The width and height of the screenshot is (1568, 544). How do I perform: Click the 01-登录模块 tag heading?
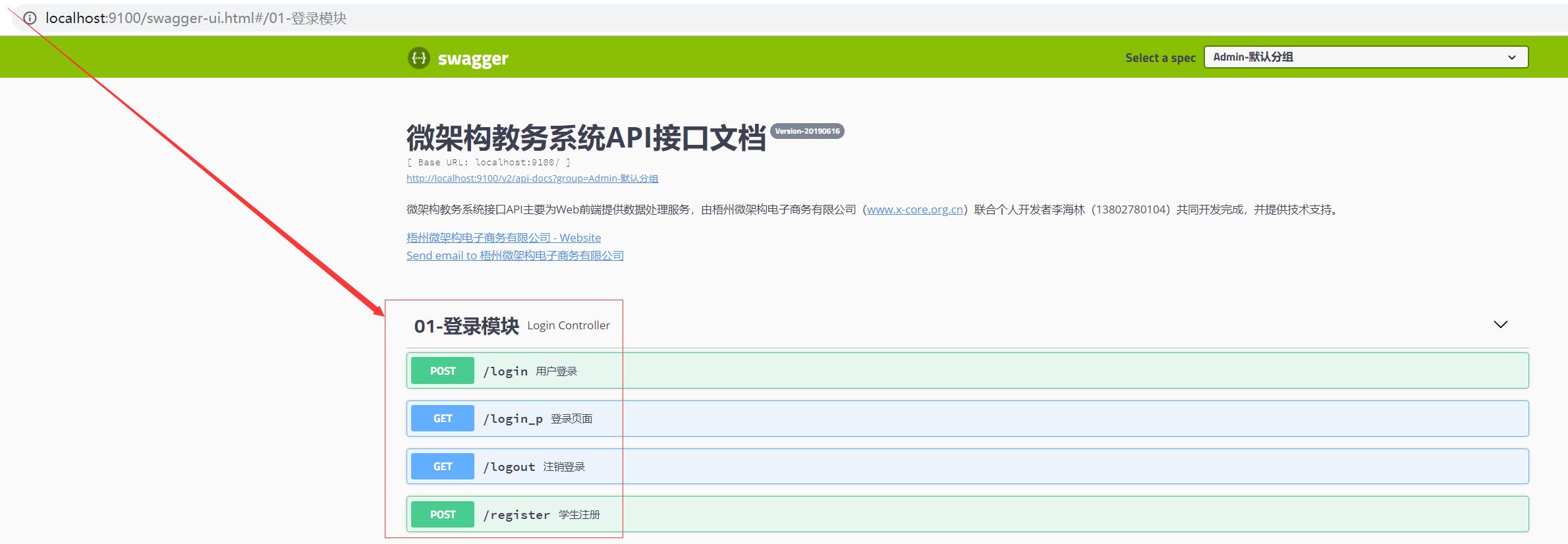tap(466, 326)
